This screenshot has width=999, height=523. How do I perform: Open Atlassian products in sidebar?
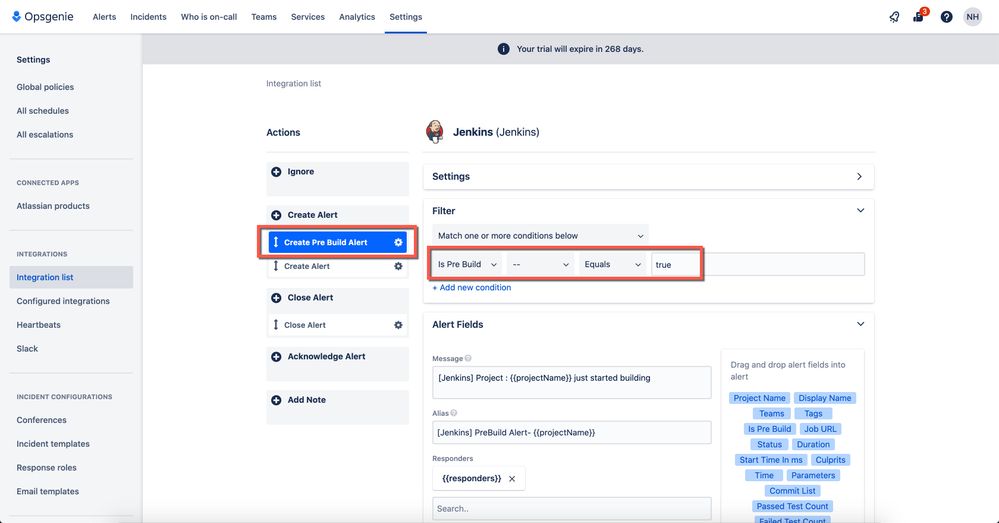[x=53, y=206]
